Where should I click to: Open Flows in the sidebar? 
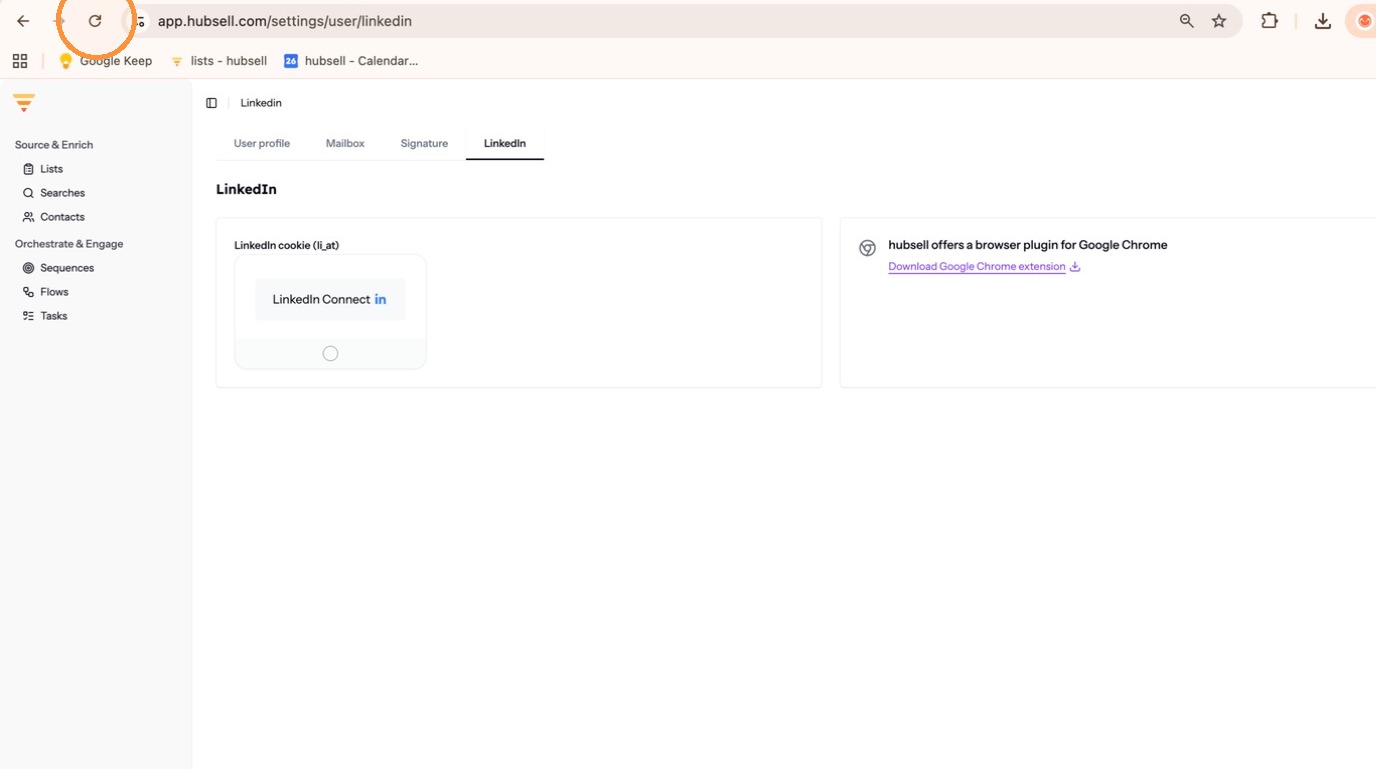coord(46,292)
